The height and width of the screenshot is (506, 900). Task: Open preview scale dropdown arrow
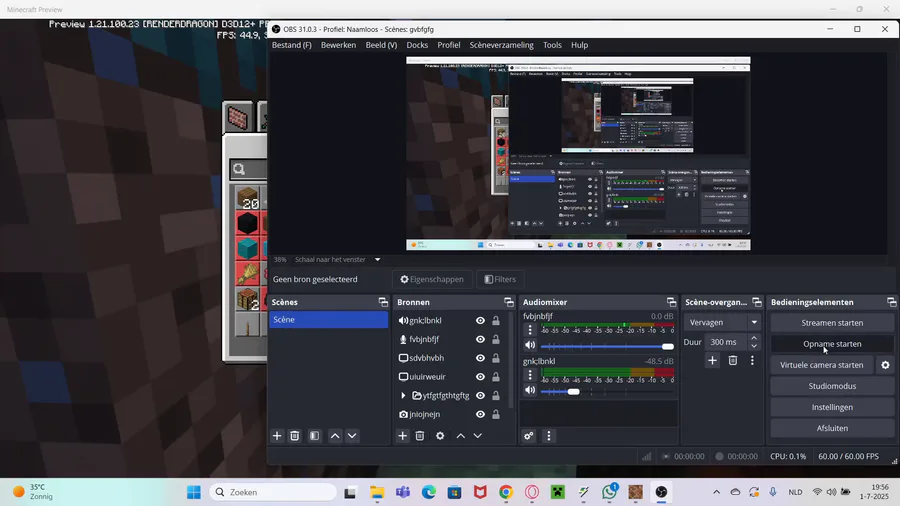pyautogui.click(x=378, y=259)
